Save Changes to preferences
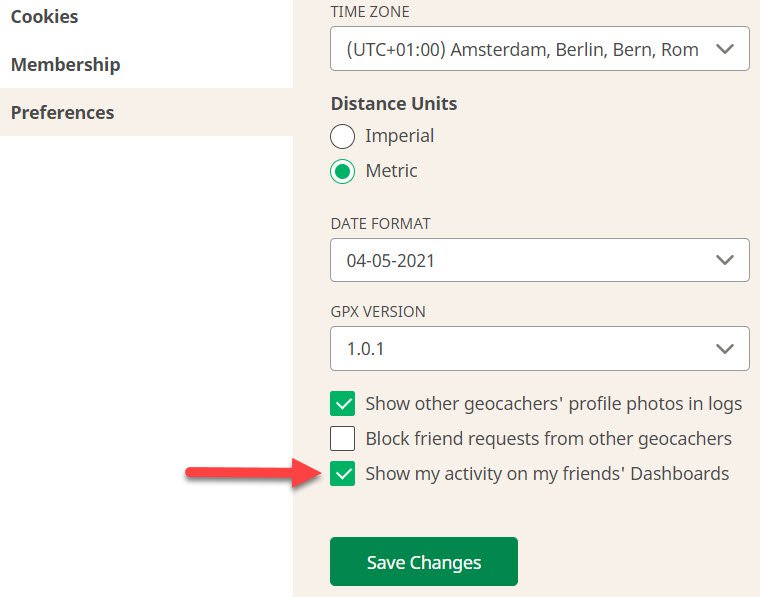Viewport: 760px width, 597px height. 424,562
